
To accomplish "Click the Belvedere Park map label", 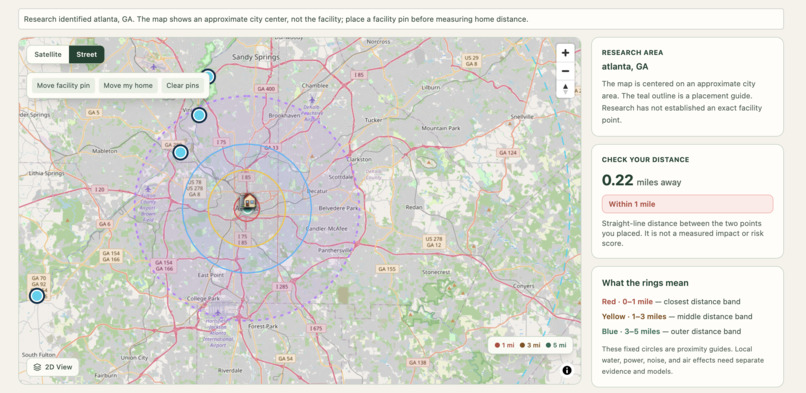I will point(338,209).
